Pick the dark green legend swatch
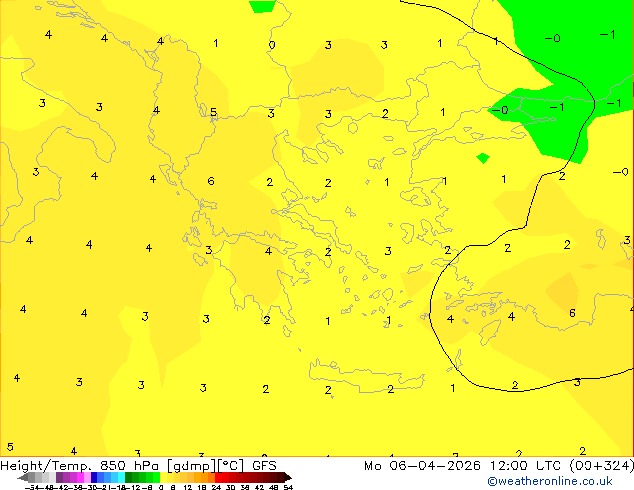 (x=128, y=477)
